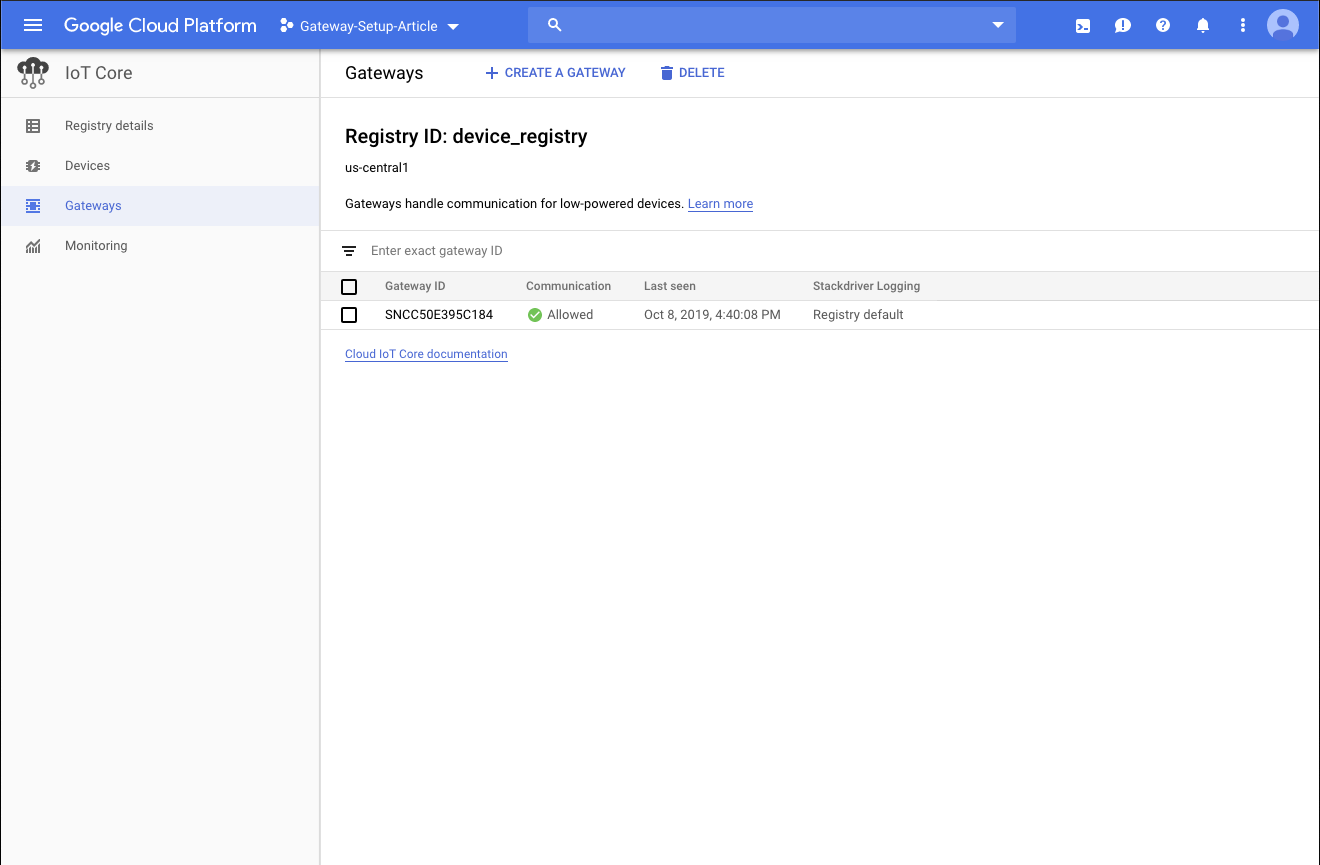Click the IoT Core pin icon
This screenshot has height=865, width=1320.
point(31,72)
